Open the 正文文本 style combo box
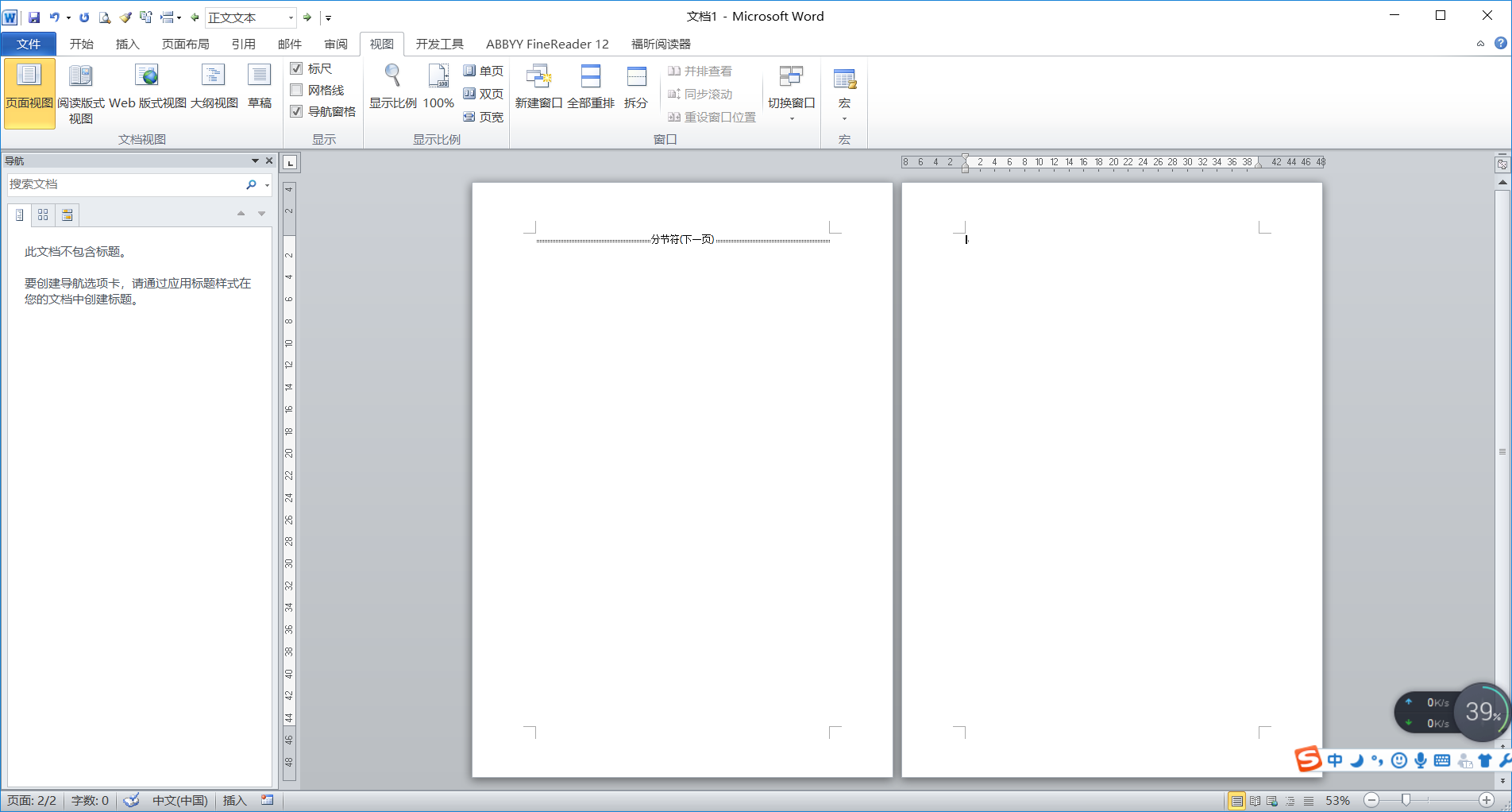The height and width of the screenshot is (812, 1512). coord(251,17)
